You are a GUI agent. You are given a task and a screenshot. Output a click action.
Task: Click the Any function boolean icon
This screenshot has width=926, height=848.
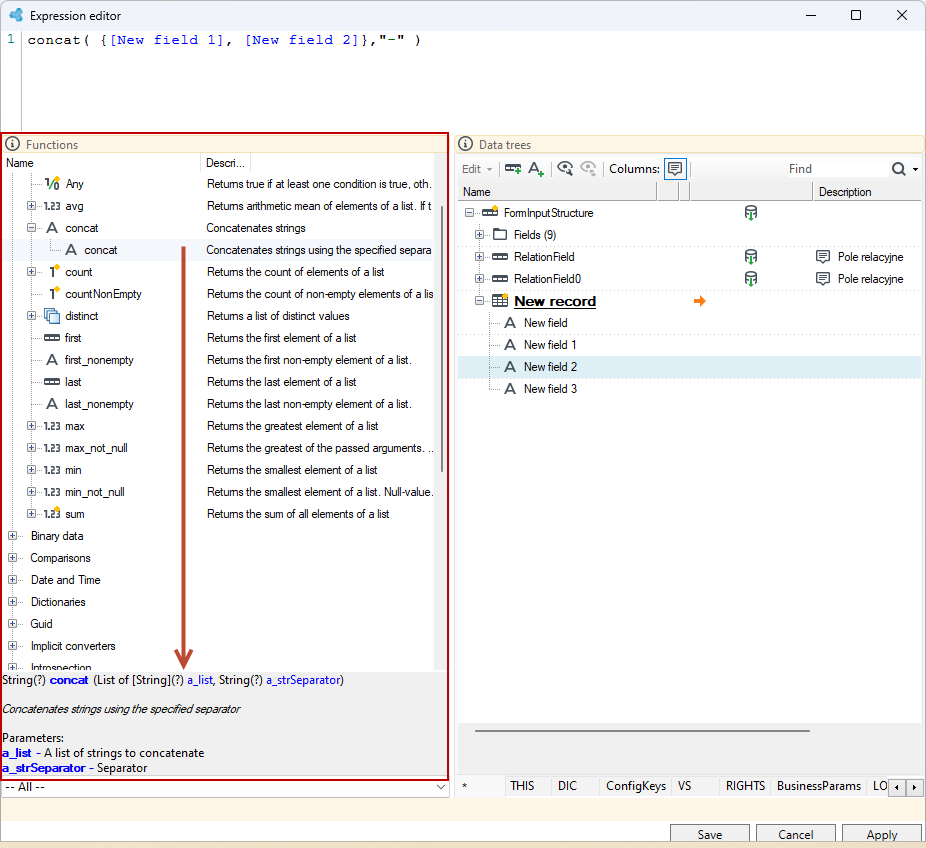52,184
